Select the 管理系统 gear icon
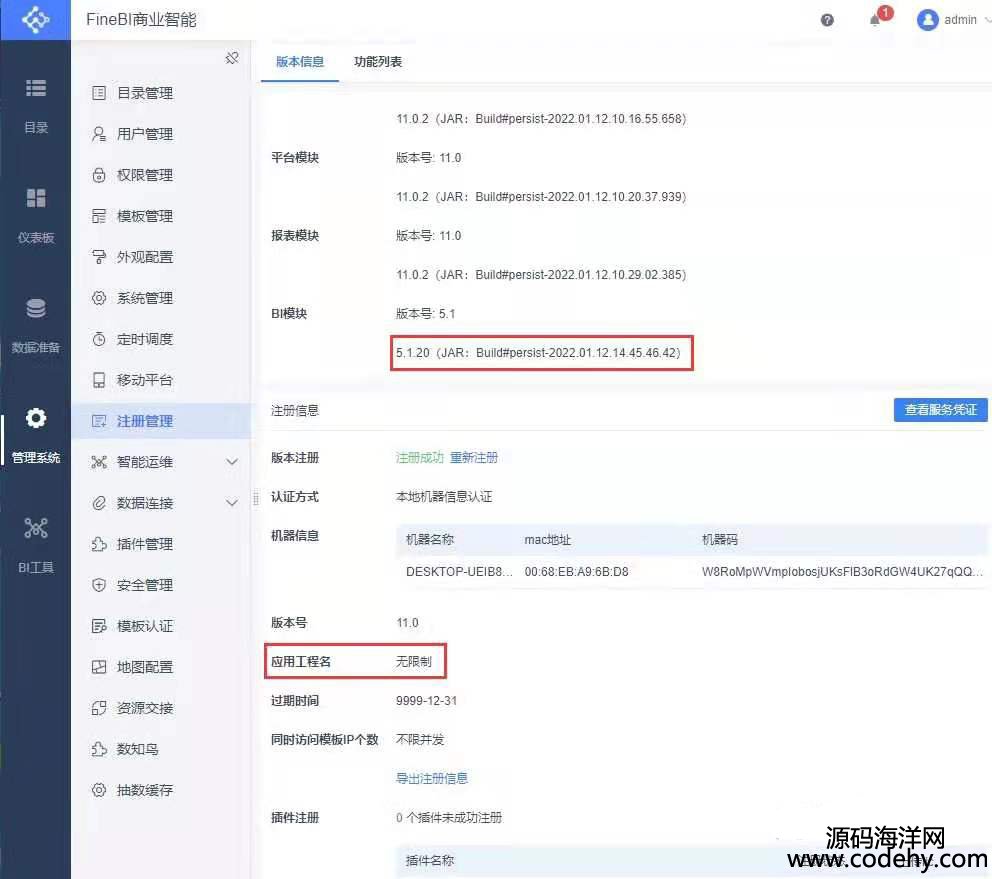The height and width of the screenshot is (879, 992). 35,418
